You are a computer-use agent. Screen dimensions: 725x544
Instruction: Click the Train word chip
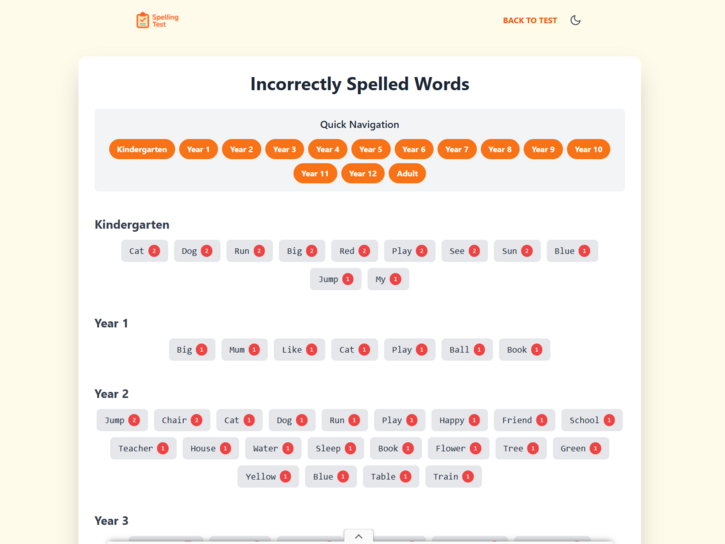(x=452, y=476)
